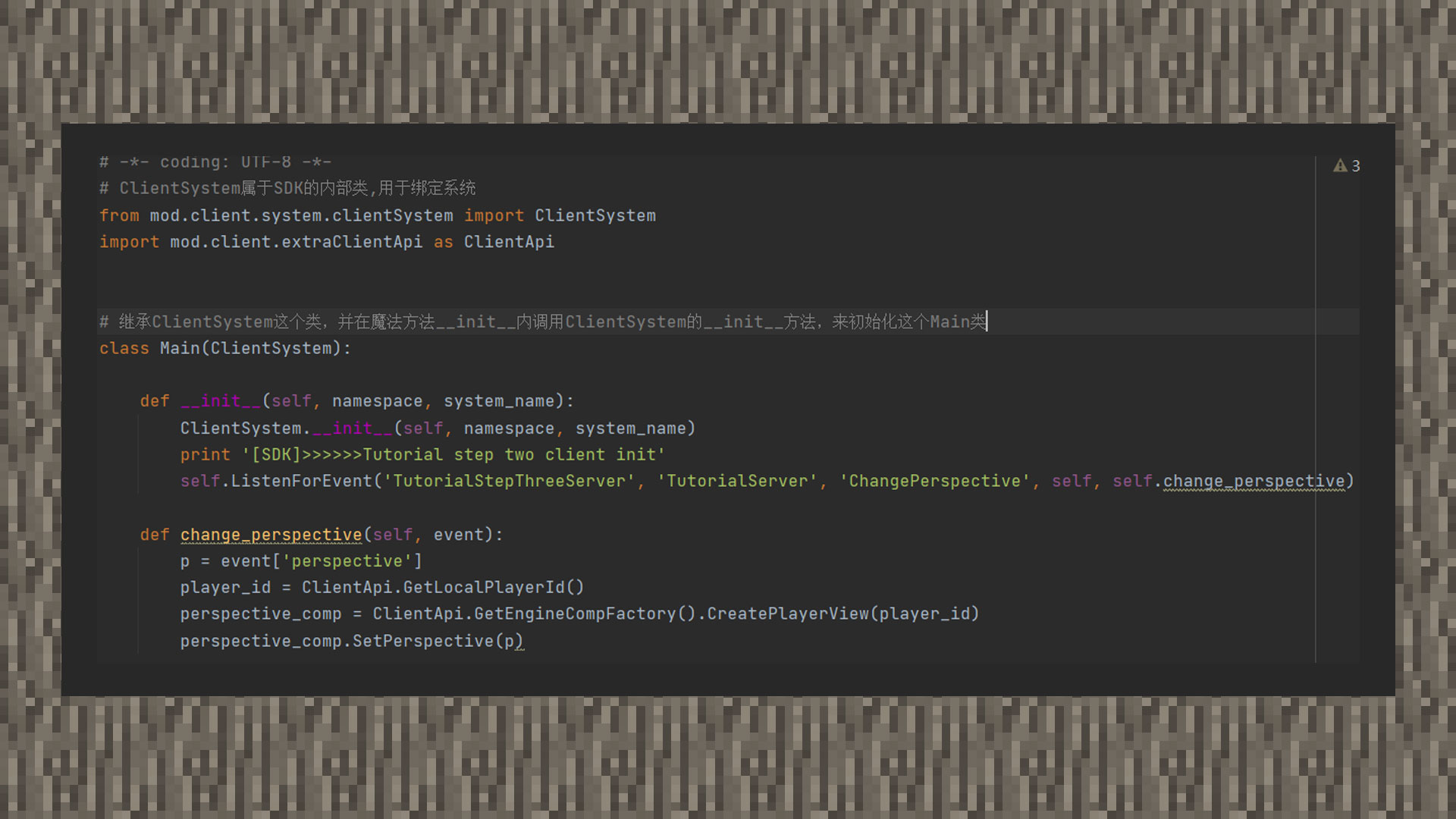The image size is (1456, 819).
Task: Click 'ListenForEvent' method call
Action: point(301,481)
